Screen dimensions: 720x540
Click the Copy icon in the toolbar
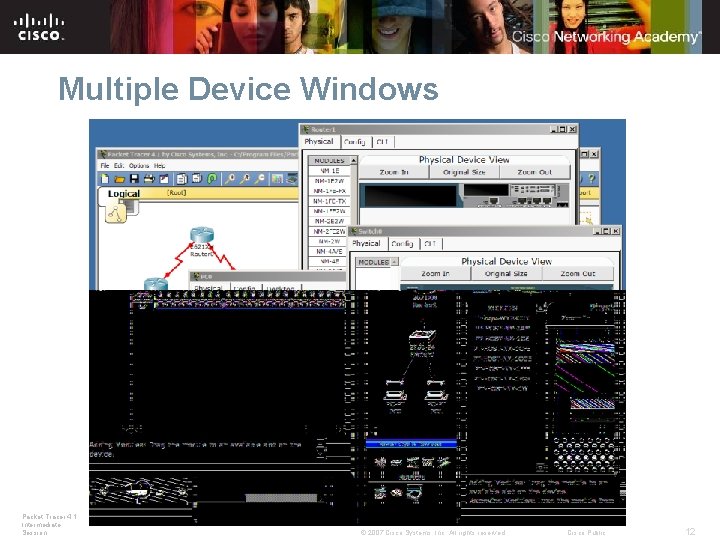pyautogui.click(x=182, y=179)
